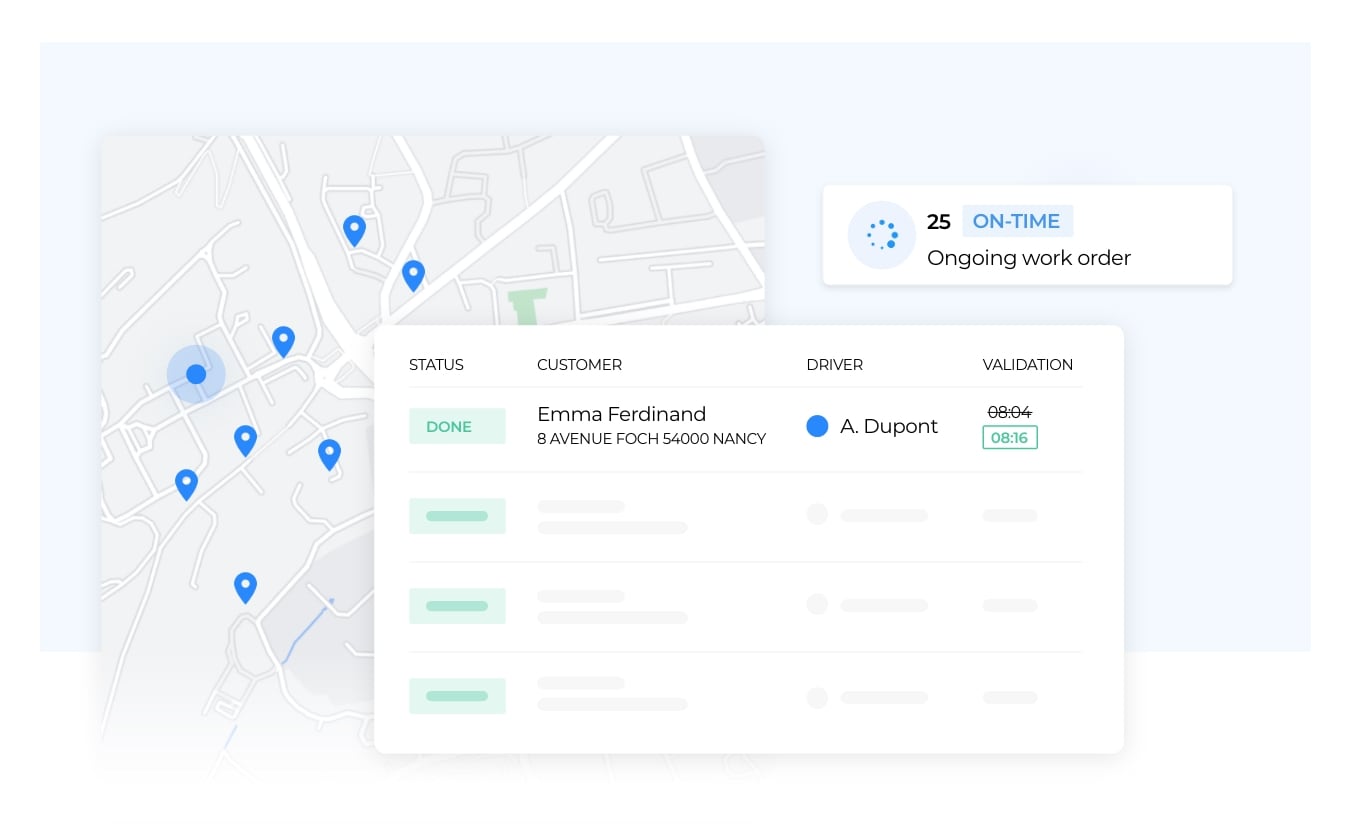
Task: Select the map pin nearest the green park
Action: pos(413,275)
